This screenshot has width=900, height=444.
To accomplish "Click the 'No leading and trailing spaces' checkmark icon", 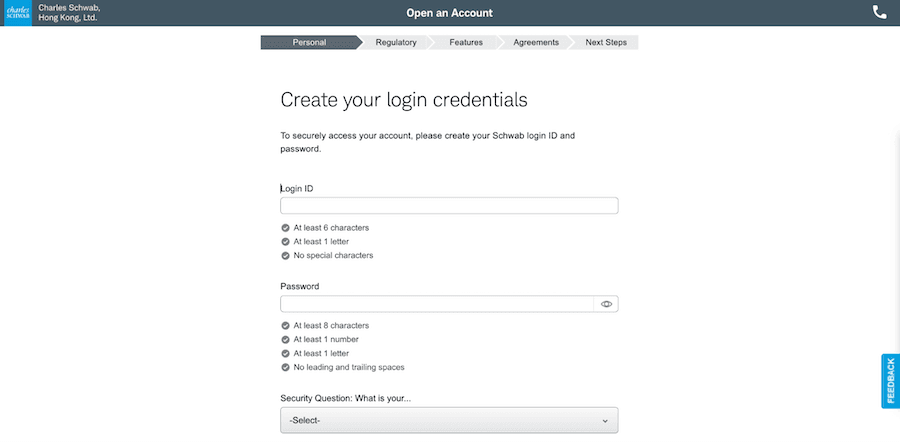I will (286, 367).
